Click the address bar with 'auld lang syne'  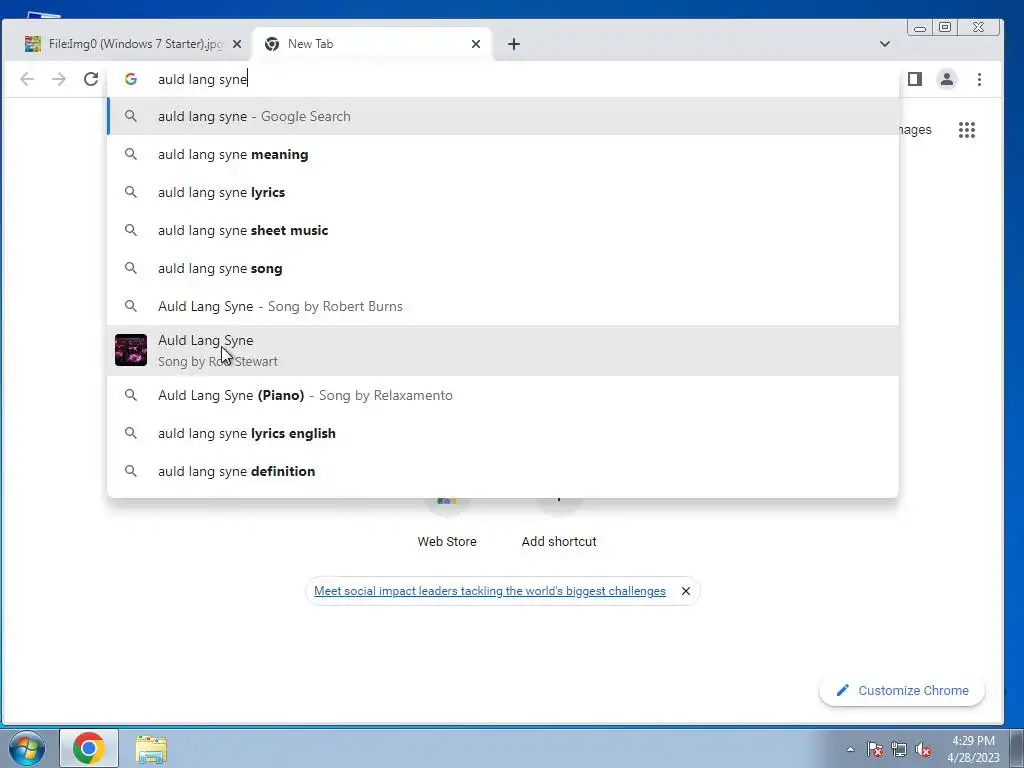pyautogui.click(x=503, y=79)
